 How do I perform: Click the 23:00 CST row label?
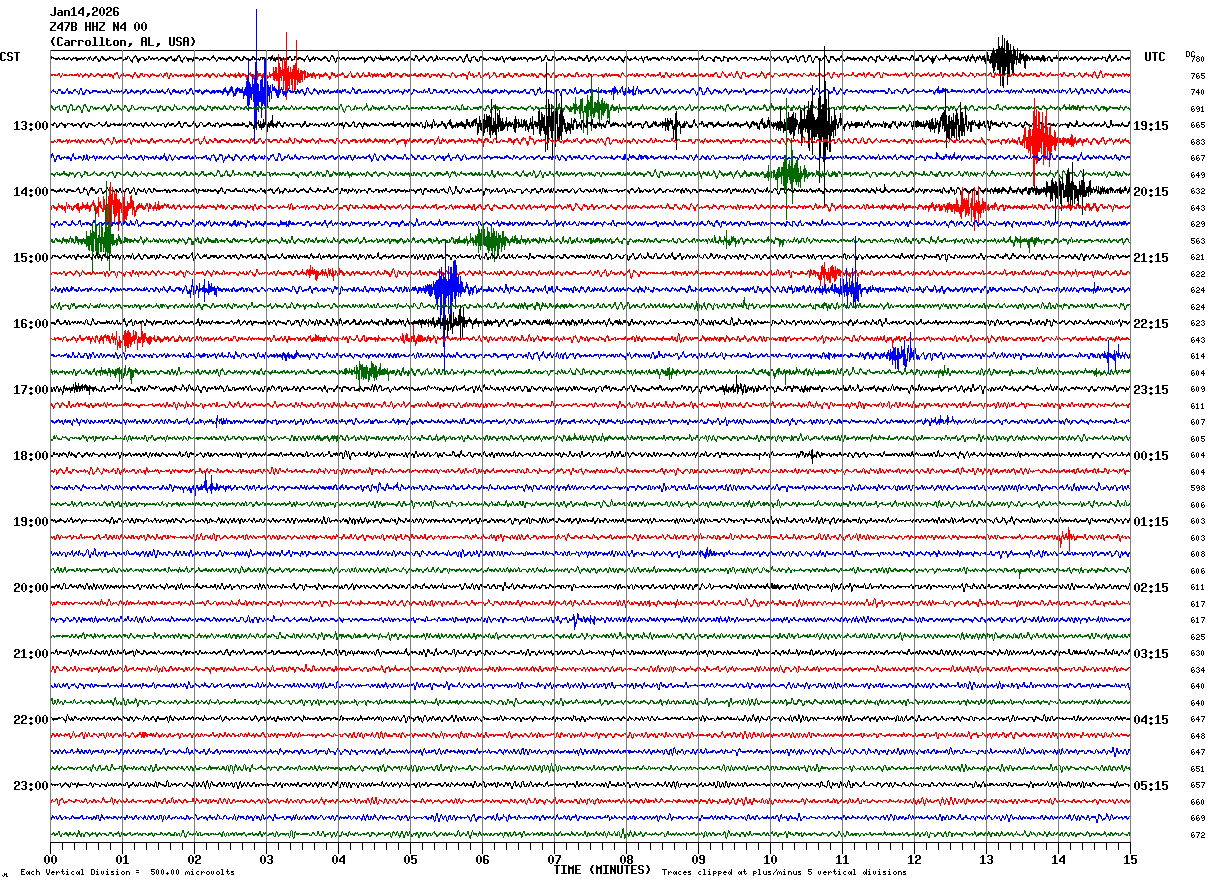coord(30,786)
